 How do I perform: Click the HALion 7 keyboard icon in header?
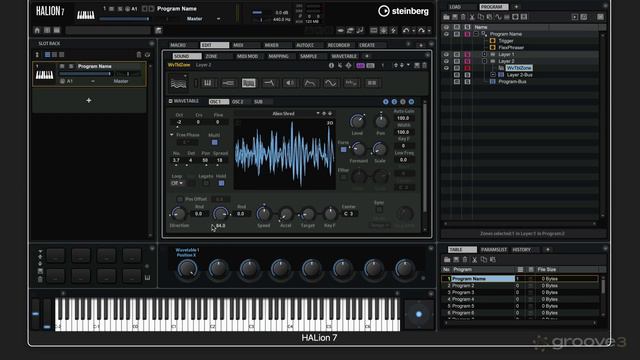[x=86, y=15]
